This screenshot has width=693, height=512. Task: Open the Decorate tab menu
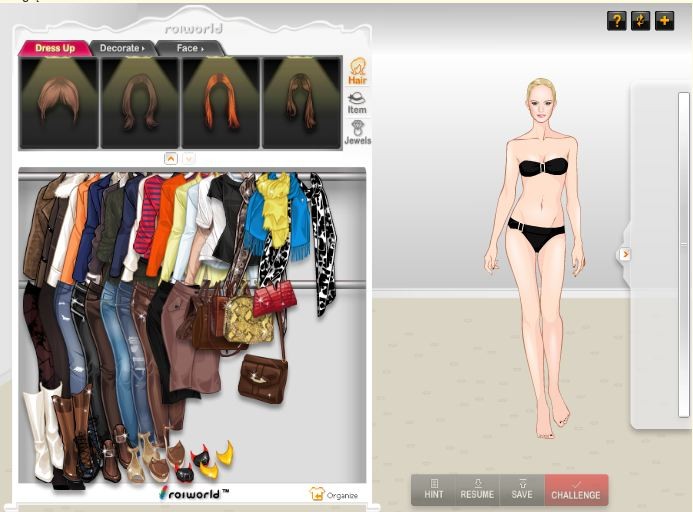(x=121, y=48)
